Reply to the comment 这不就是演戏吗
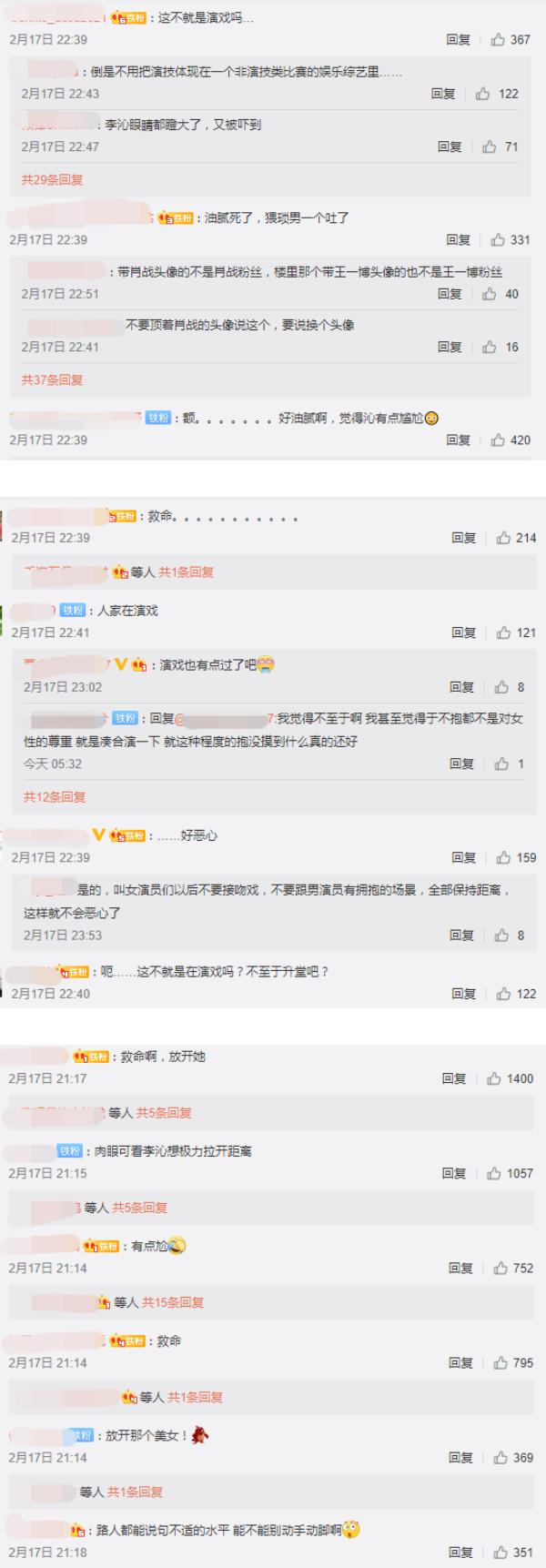The image size is (546, 1568). (459, 39)
